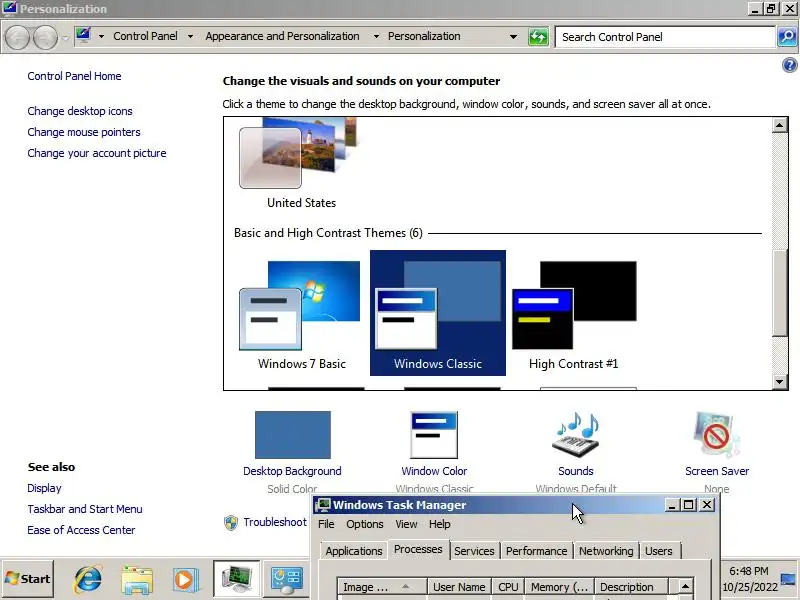The width and height of the screenshot is (800, 600).
Task: Open Windows Media Player taskbar icon
Action: (x=185, y=580)
